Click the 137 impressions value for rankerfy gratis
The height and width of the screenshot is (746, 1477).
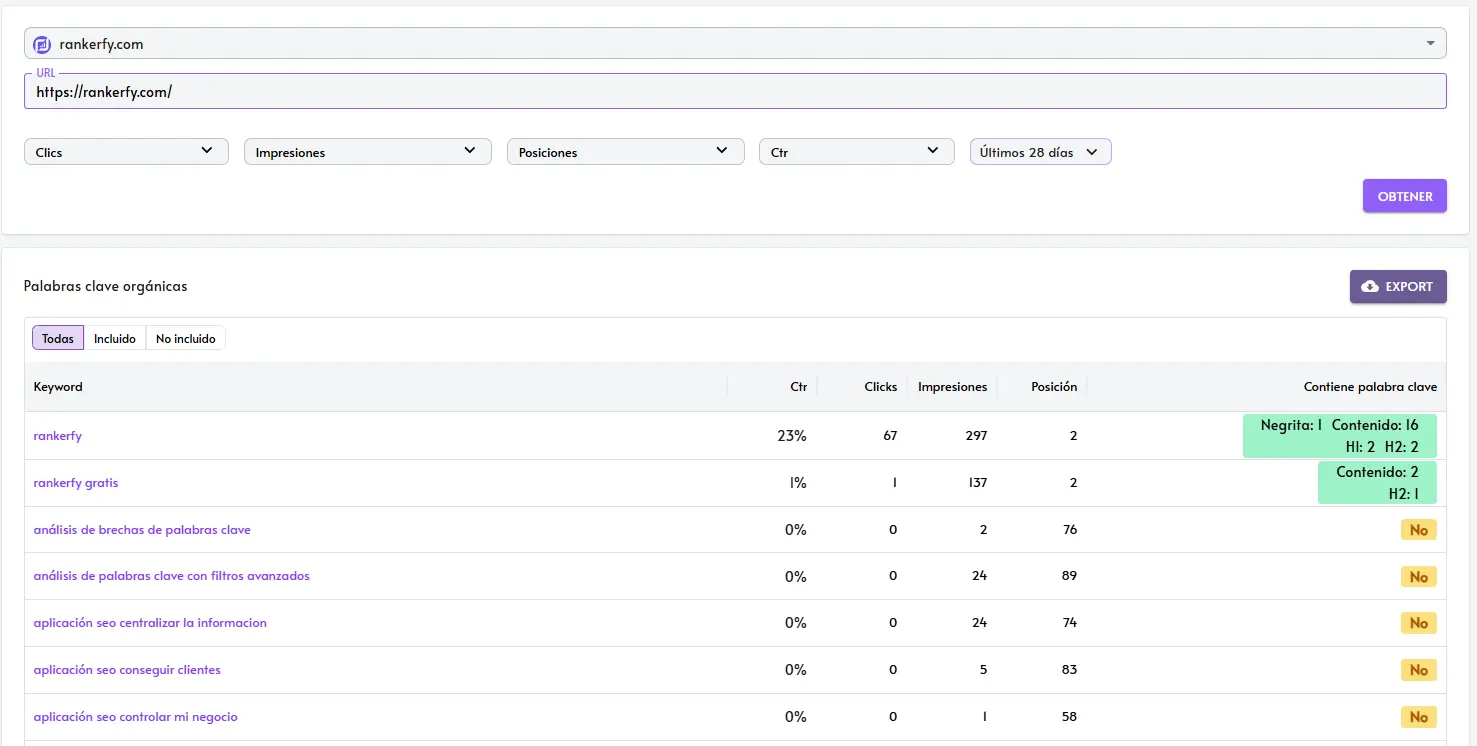tap(976, 483)
